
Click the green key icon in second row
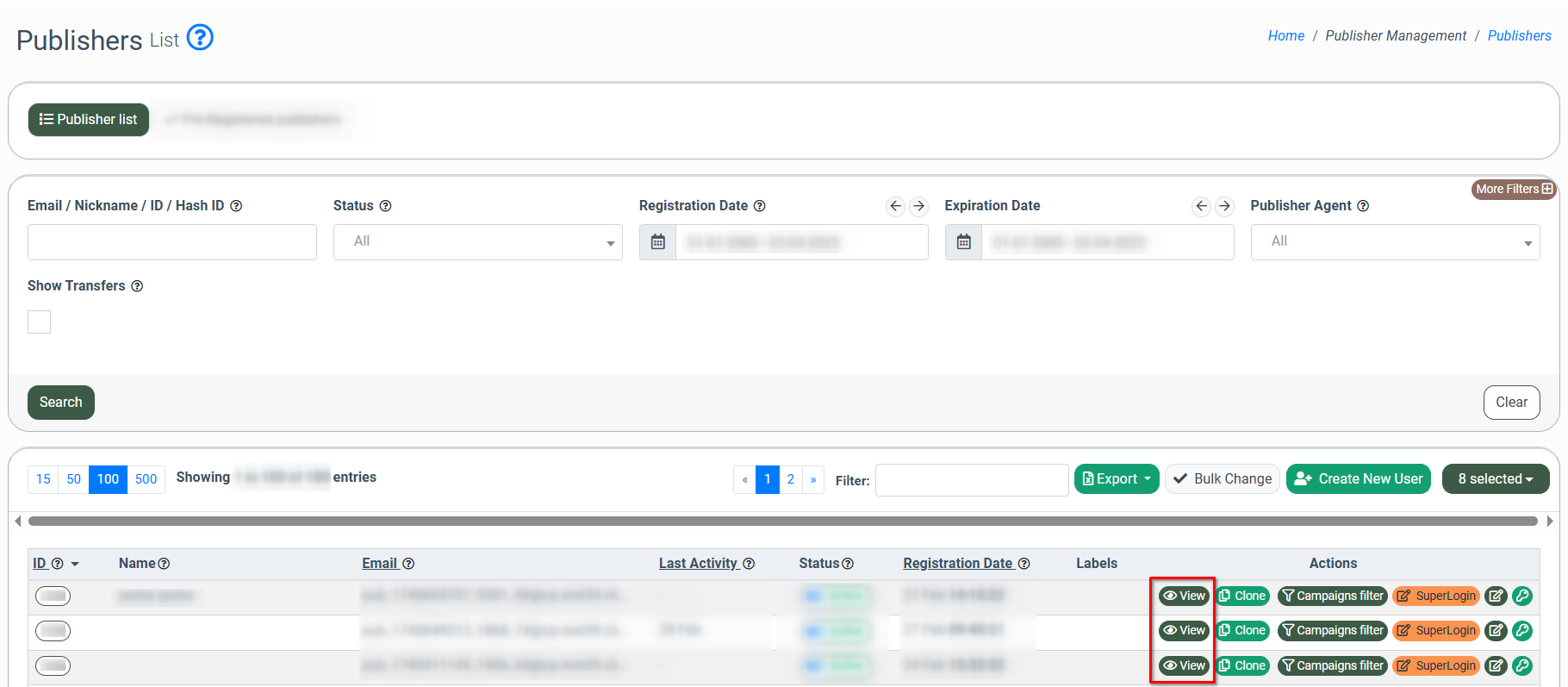(1522, 631)
